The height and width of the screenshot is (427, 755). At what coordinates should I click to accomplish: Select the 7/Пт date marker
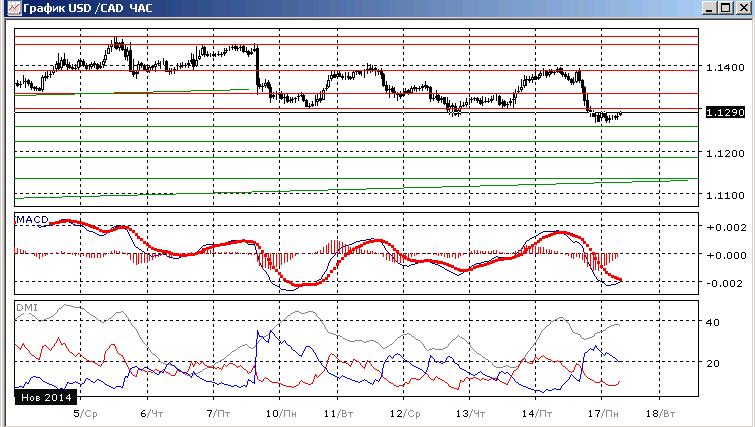[218, 414]
